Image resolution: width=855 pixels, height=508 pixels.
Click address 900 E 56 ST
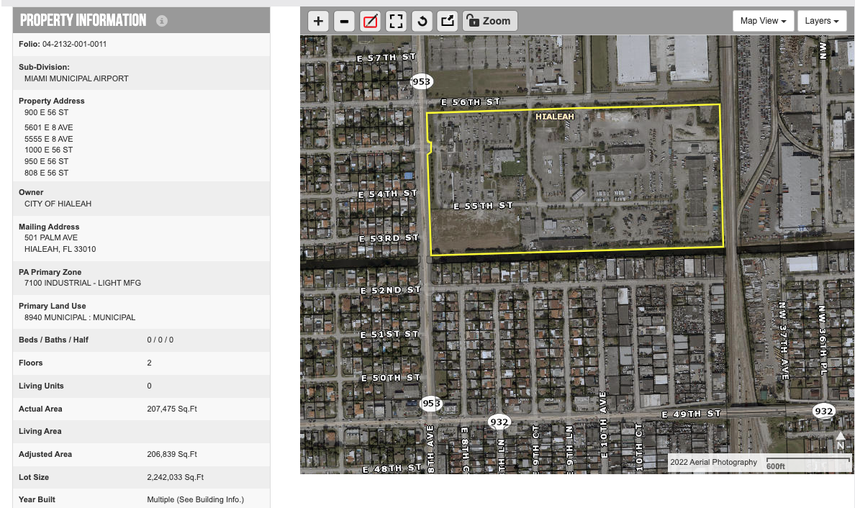(46, 112)
